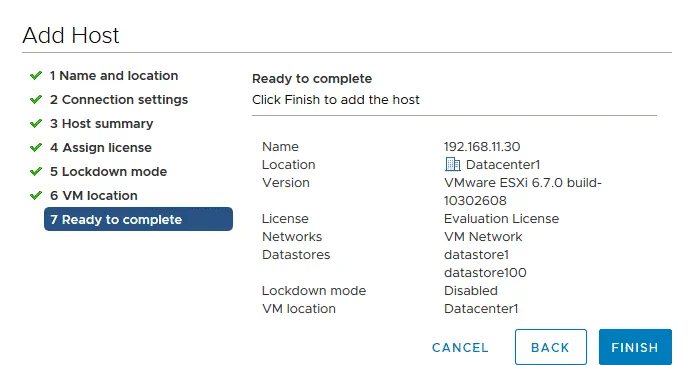Open step 4 Assign license

click(100, 147)
